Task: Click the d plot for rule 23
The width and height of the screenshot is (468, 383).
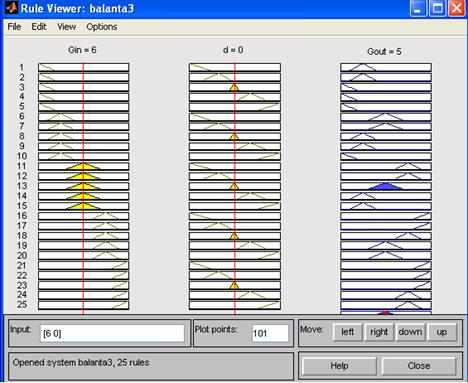Action: tap(235, 285)
